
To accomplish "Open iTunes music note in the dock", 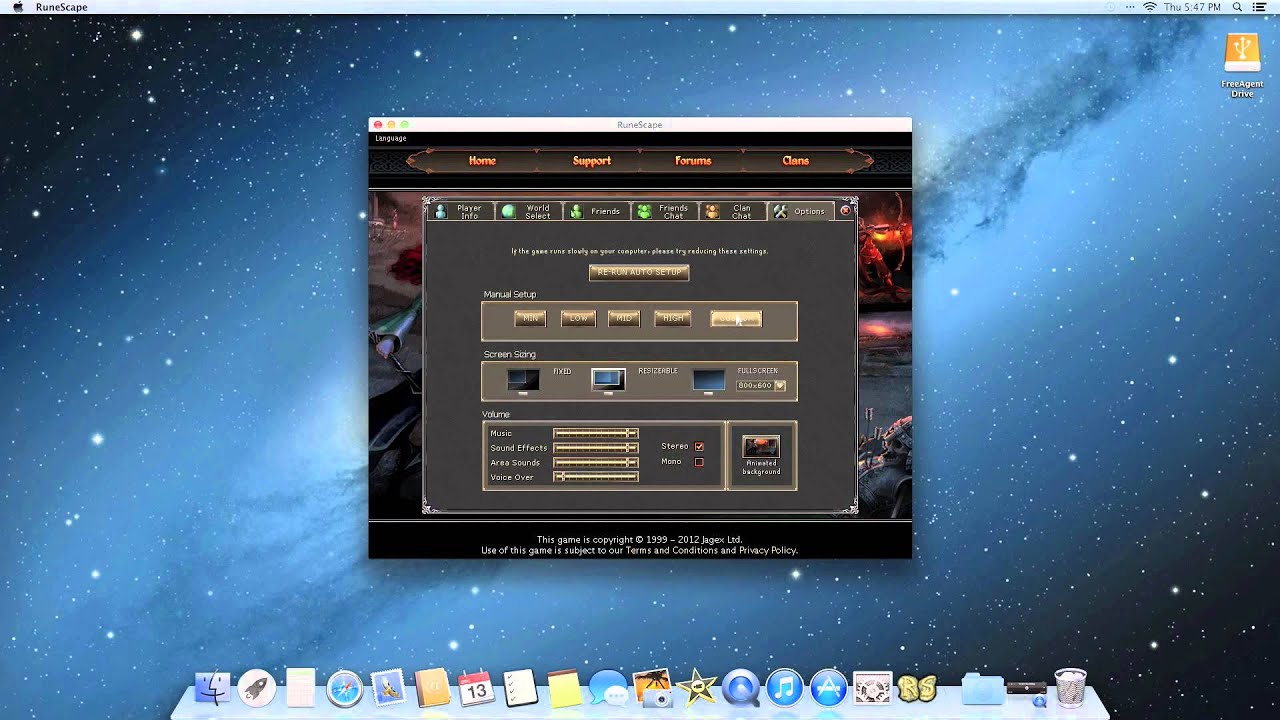I will pos(785,688).
